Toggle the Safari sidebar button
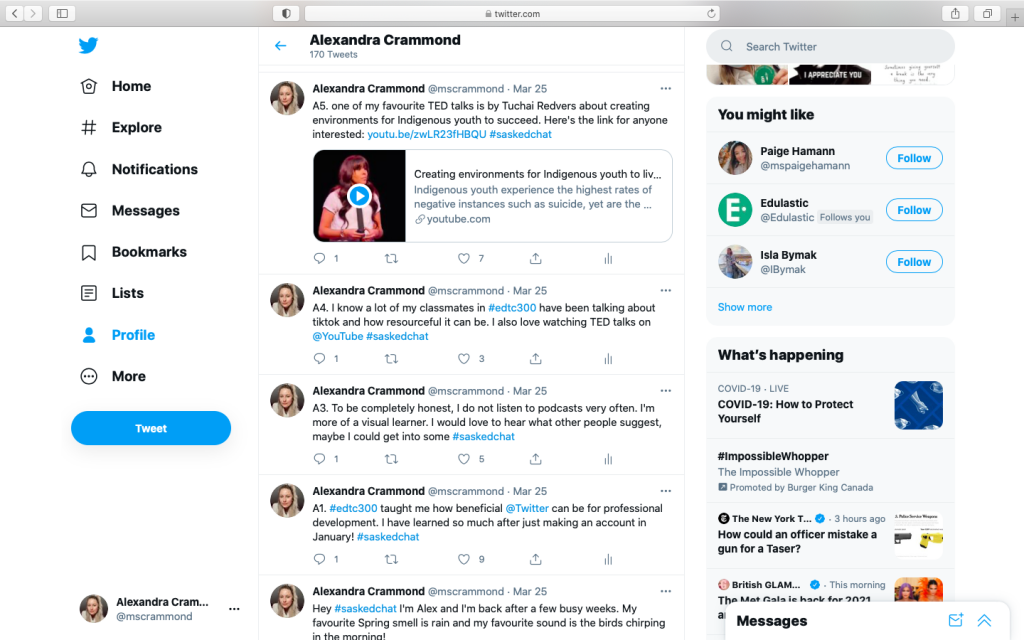The width and height of the screenshot is (1024, 640). (62, 13)
